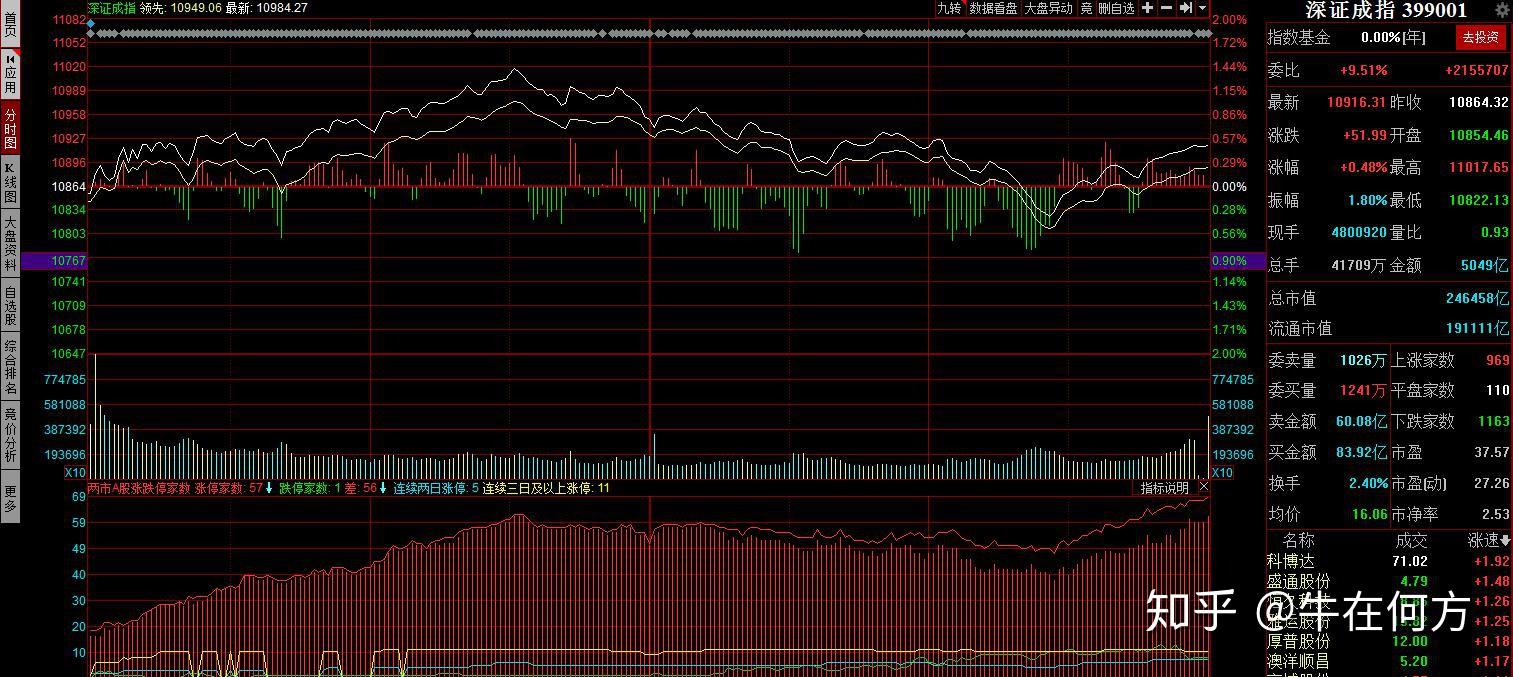Open 大盘异动 panel
Viewport: 1513px width, 677px height.
point(1048,8)
